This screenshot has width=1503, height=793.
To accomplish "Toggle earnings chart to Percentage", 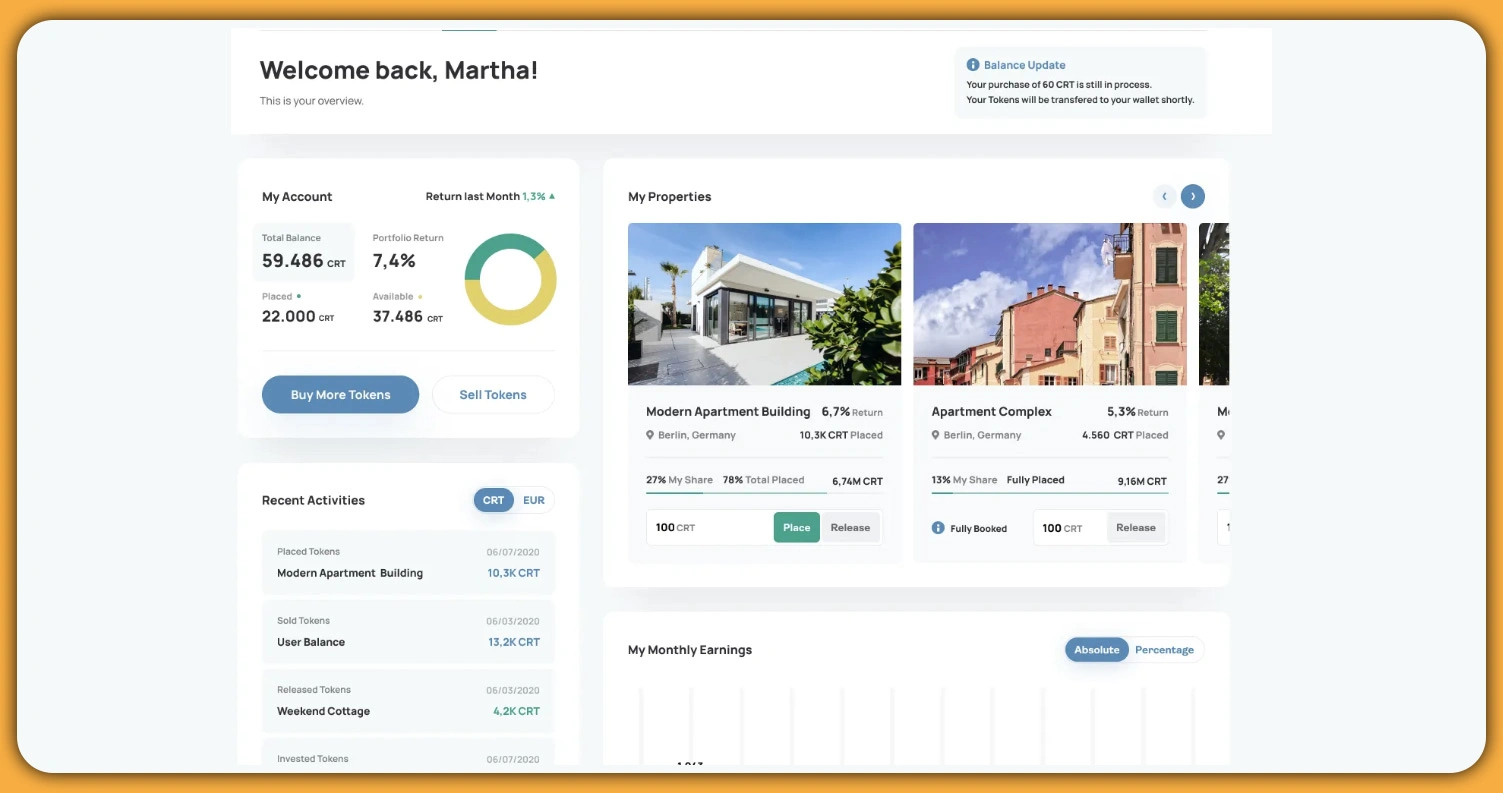I will tap(1164, 650).
